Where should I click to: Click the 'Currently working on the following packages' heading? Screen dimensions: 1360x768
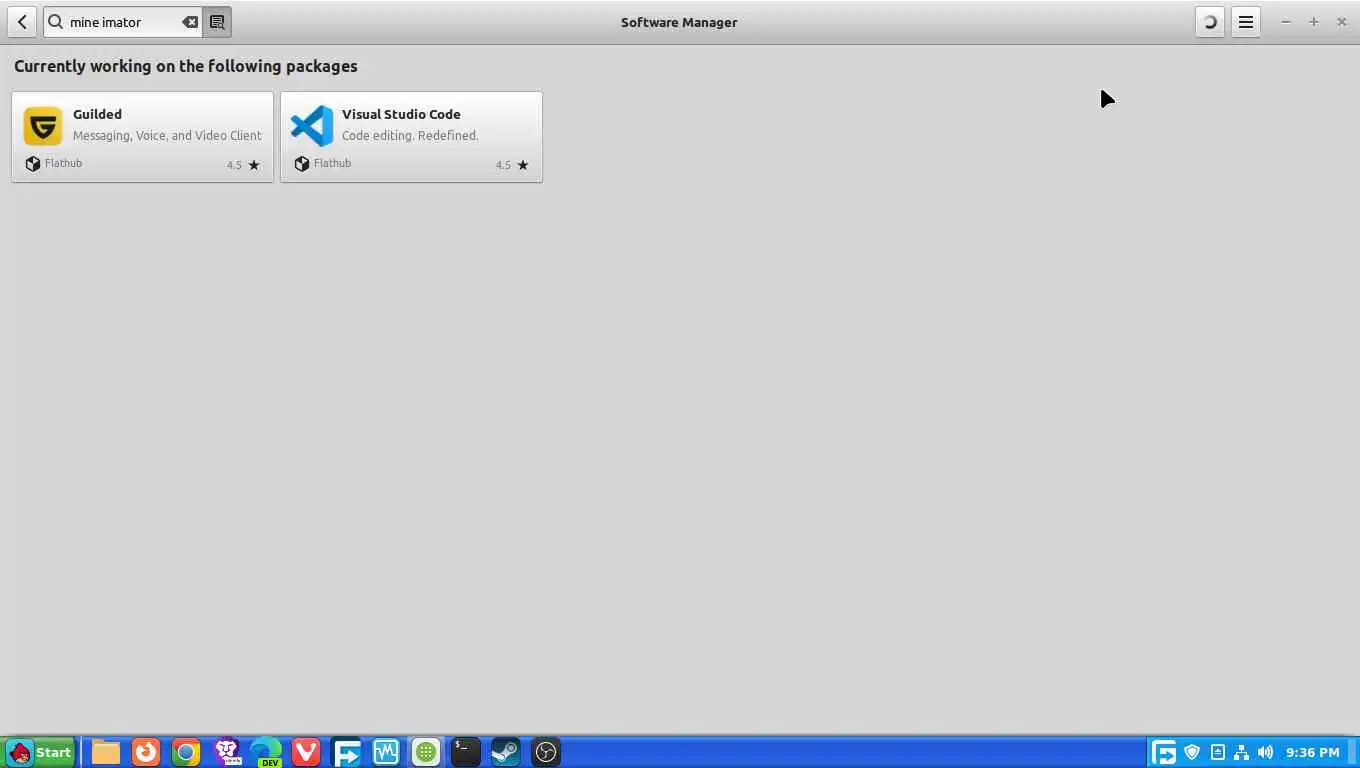click(x=186, y=66)
